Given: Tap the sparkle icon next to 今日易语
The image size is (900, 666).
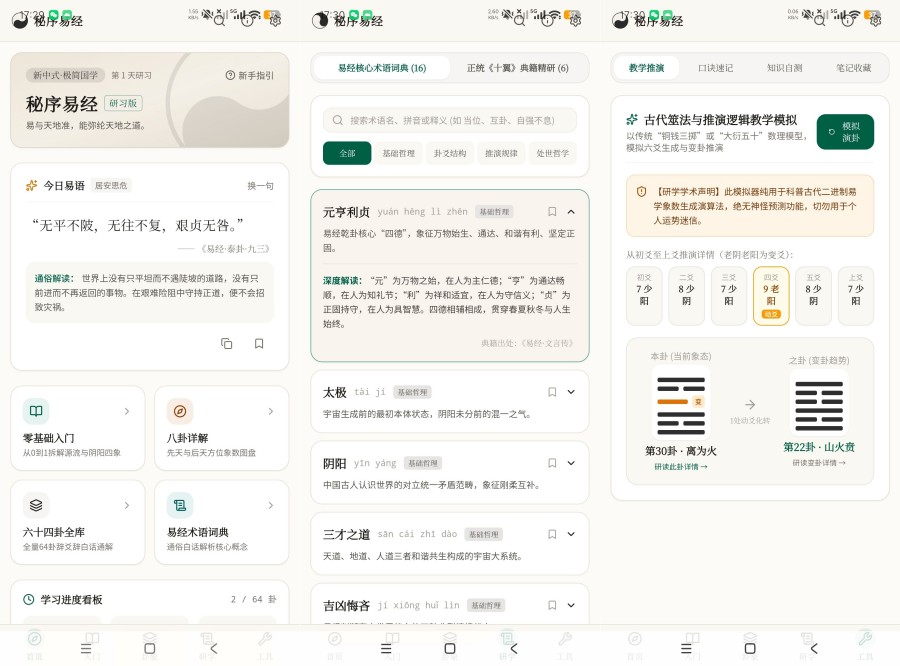Looking at the screenshot, I should tap(32, 185).
